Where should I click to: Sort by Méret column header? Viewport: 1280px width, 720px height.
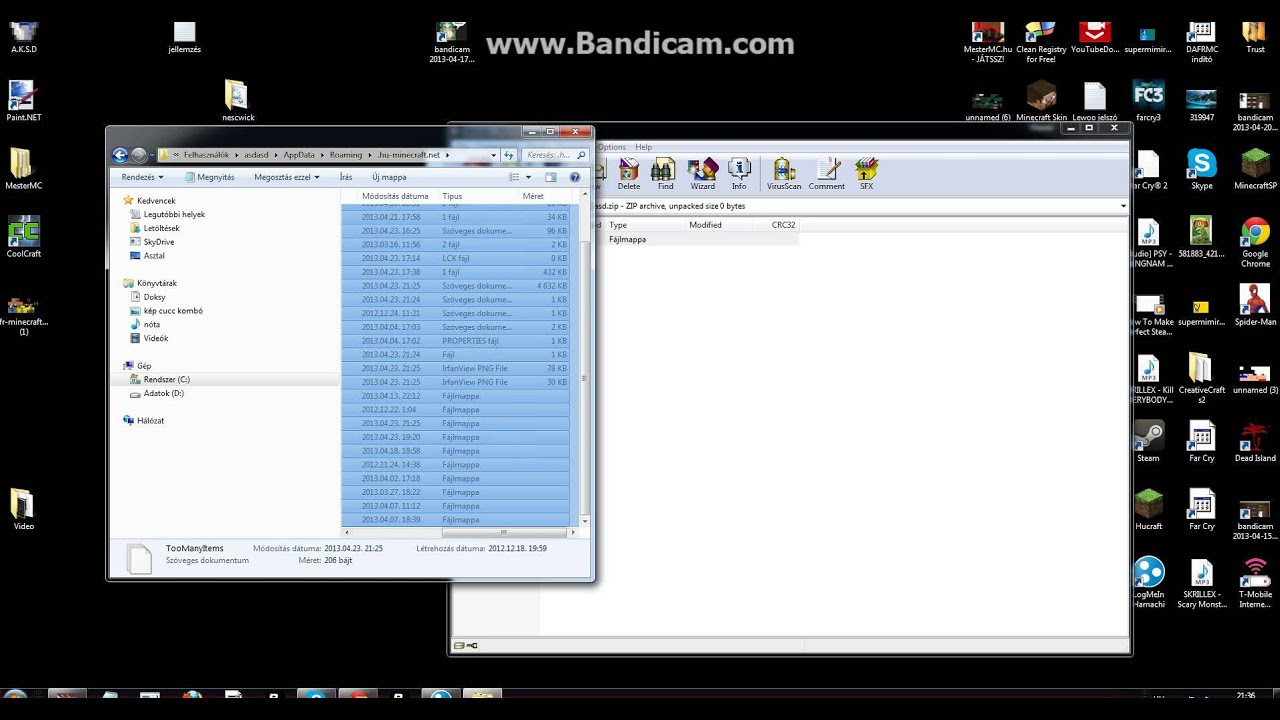[x=533, y=196]
